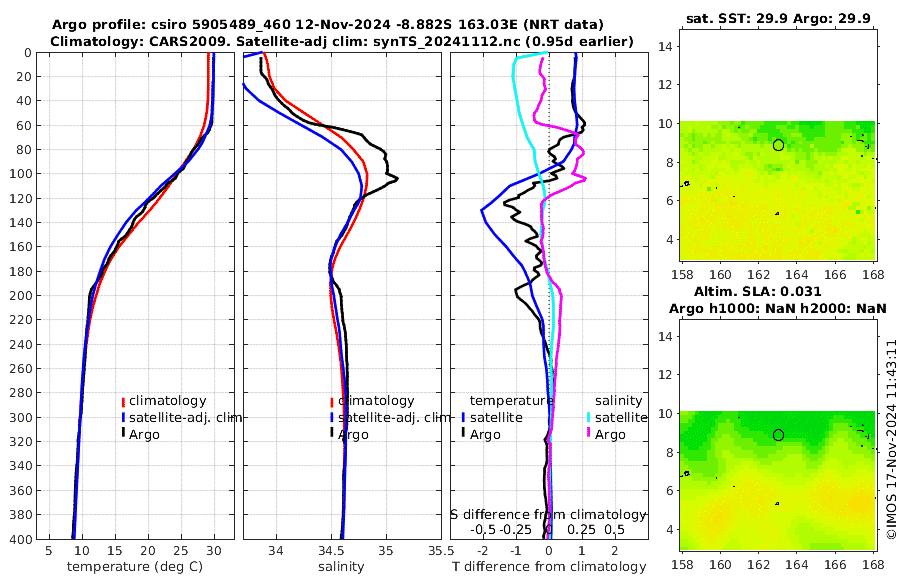Screen dimensions: 900x580
Task: Click the float position circle on SLA map
Action: (778, 435)
